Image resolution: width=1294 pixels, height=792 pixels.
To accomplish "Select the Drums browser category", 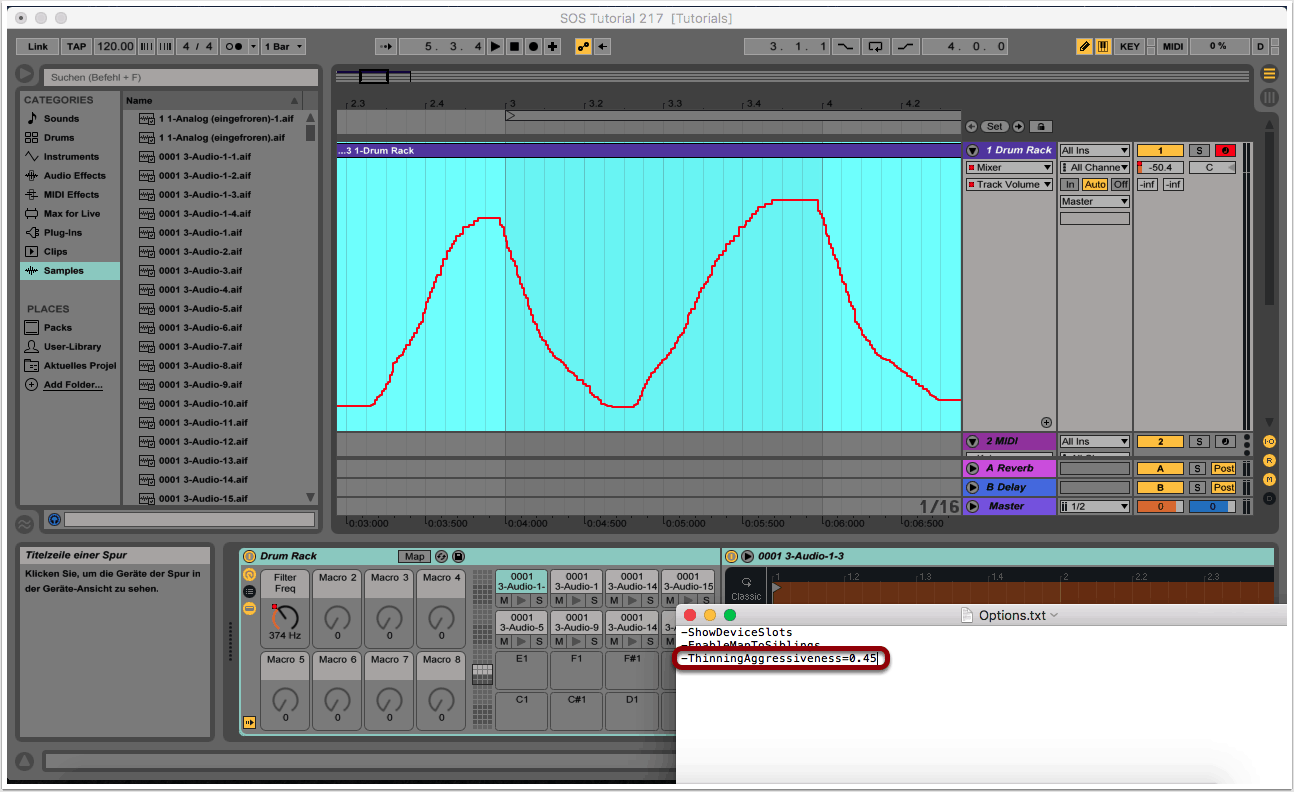I will pos(58,138).
